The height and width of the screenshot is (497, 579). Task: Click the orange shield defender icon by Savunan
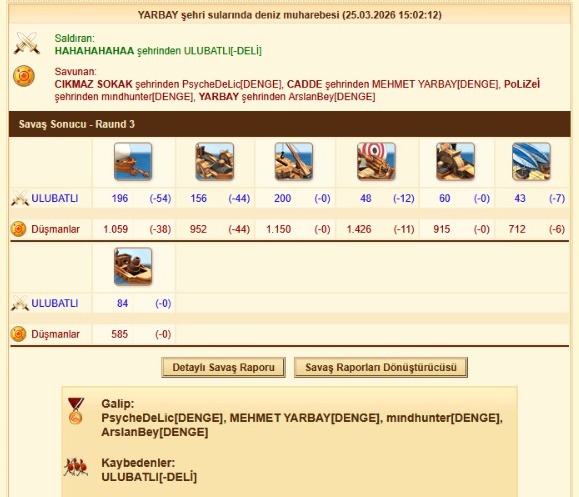click(x=24, y=76)
